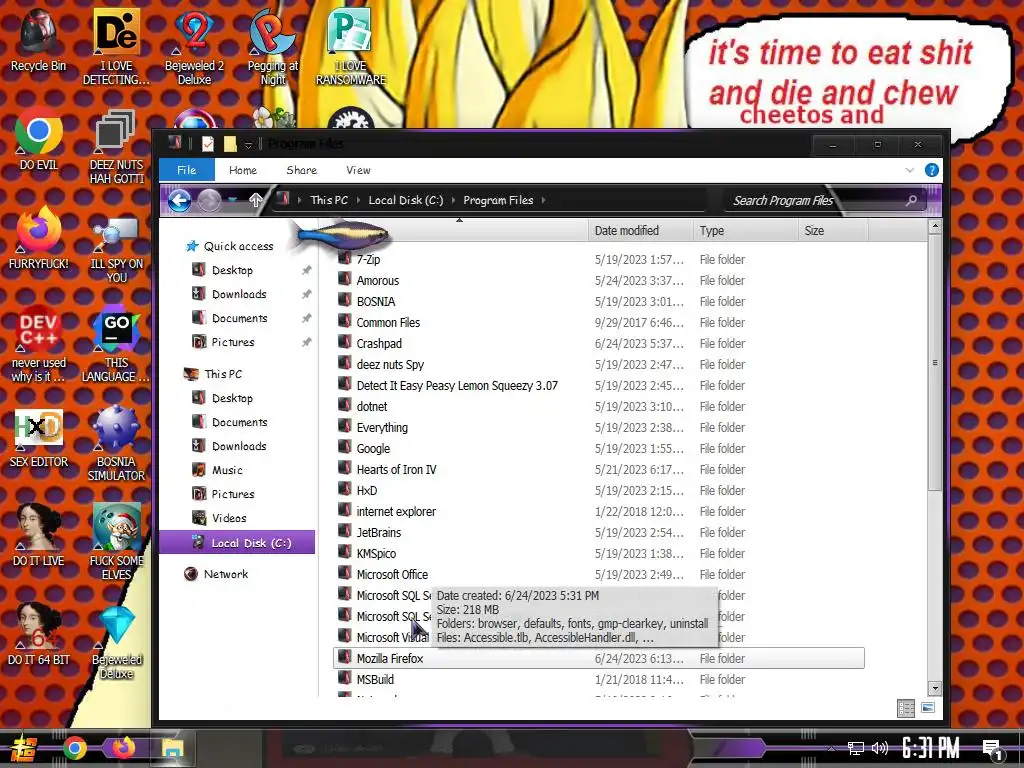The height and width of the screenshot is (768, 1024).
Task: Open the Pegging at Night shortcut
Action: (x=272, y=47)
